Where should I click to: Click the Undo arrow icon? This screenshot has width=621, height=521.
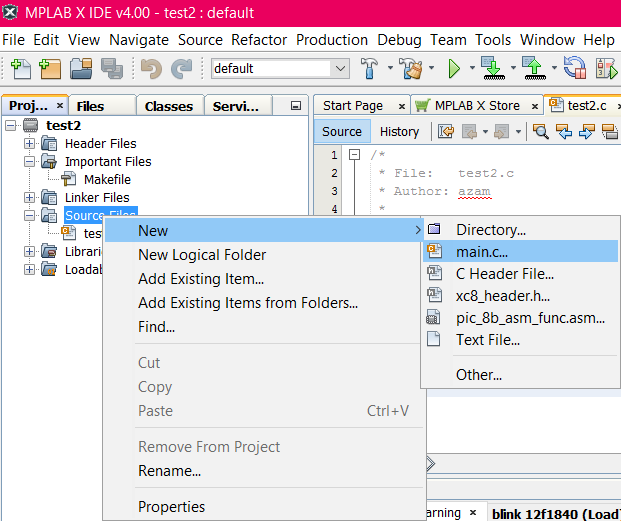151,68
